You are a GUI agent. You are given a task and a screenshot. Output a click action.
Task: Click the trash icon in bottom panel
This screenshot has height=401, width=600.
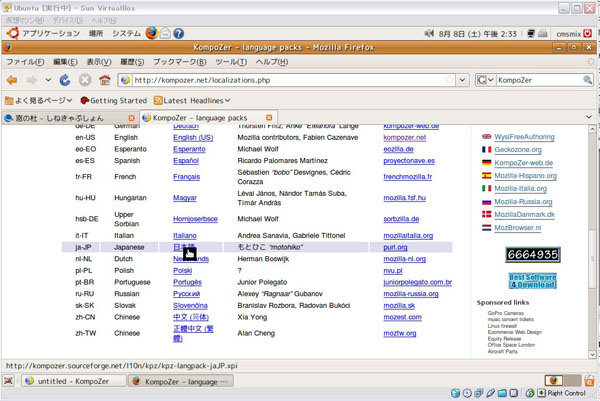590,381
